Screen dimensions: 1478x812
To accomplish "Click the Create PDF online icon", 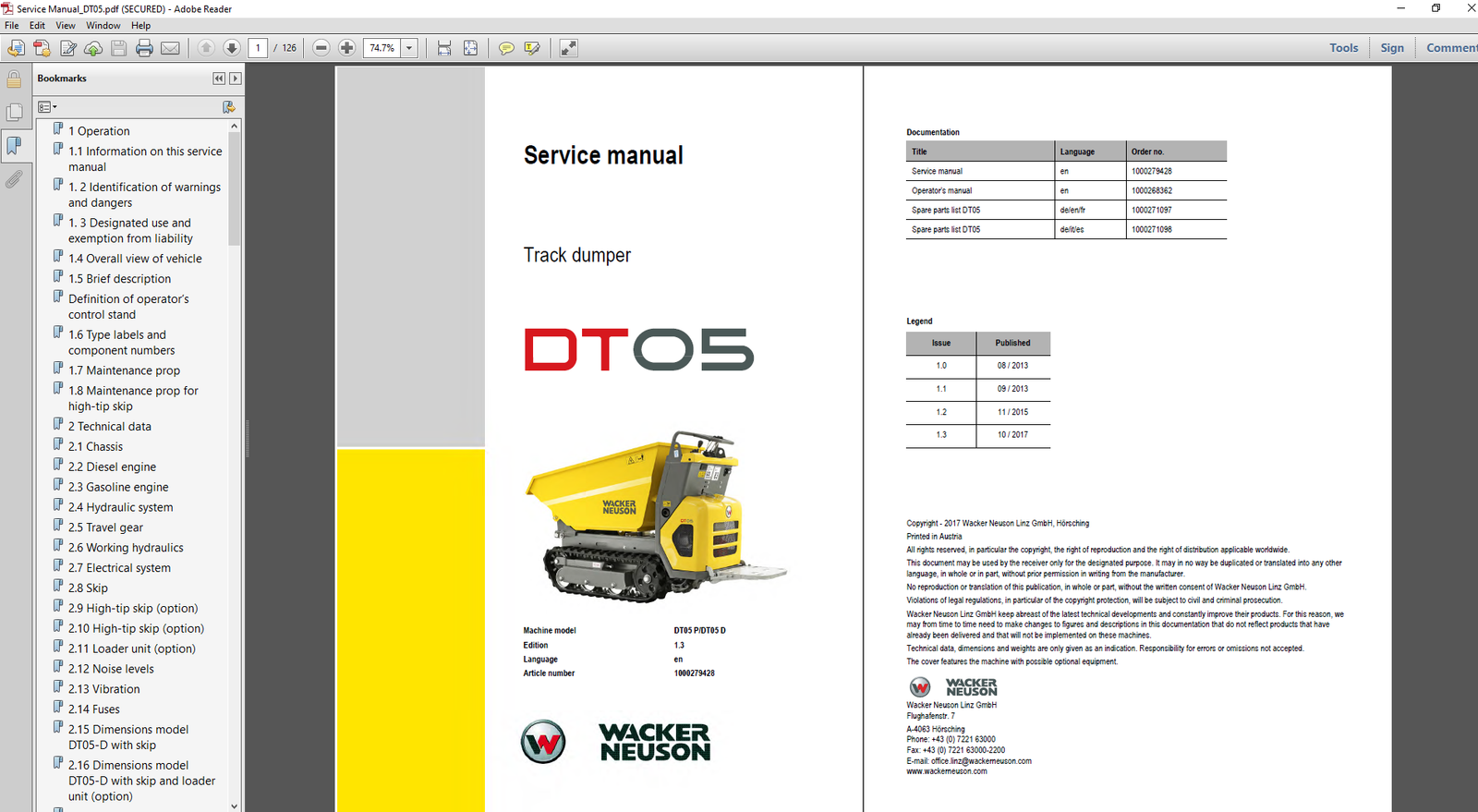I will point(42,48).
